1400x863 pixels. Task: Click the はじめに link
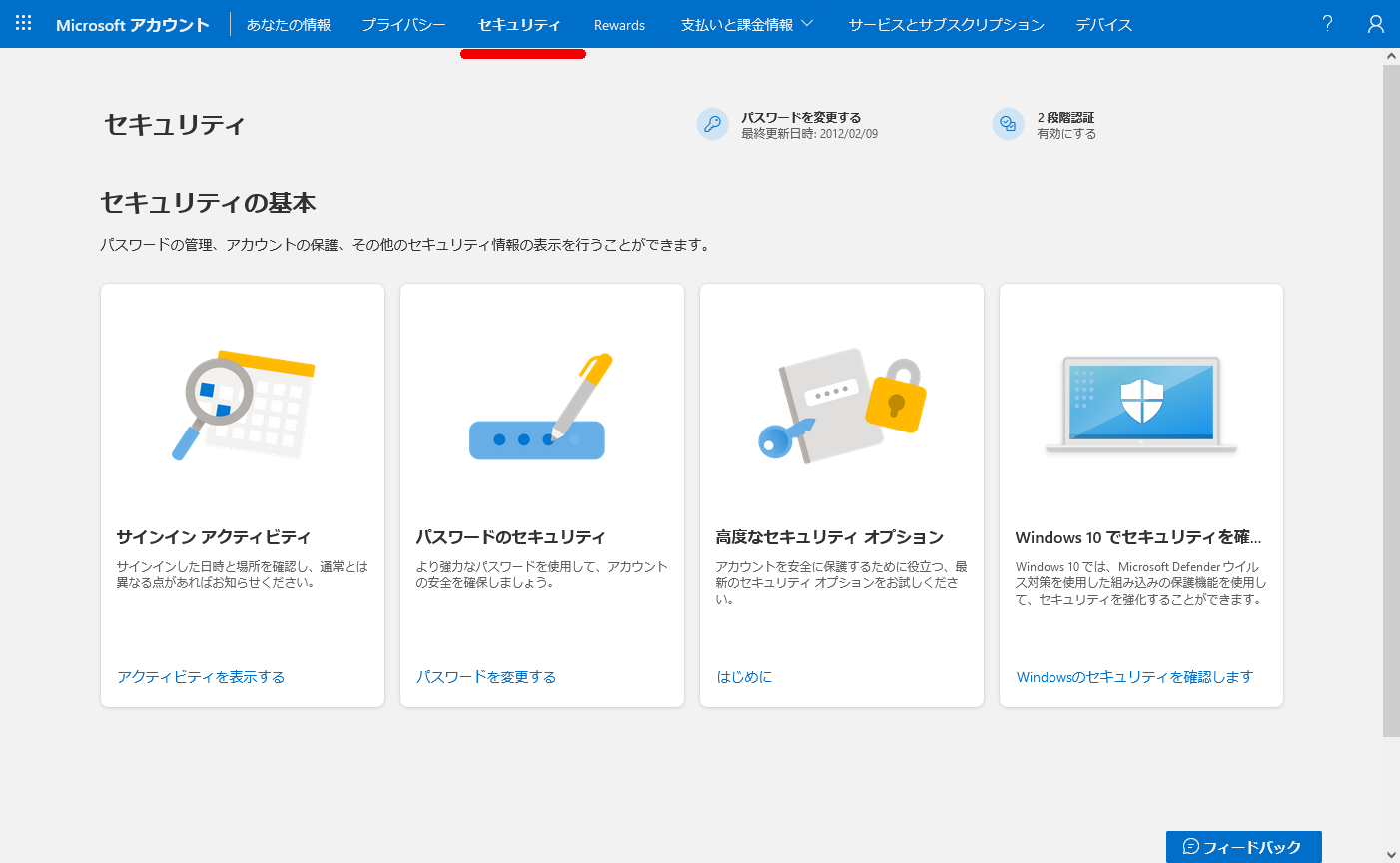point(744,677)
